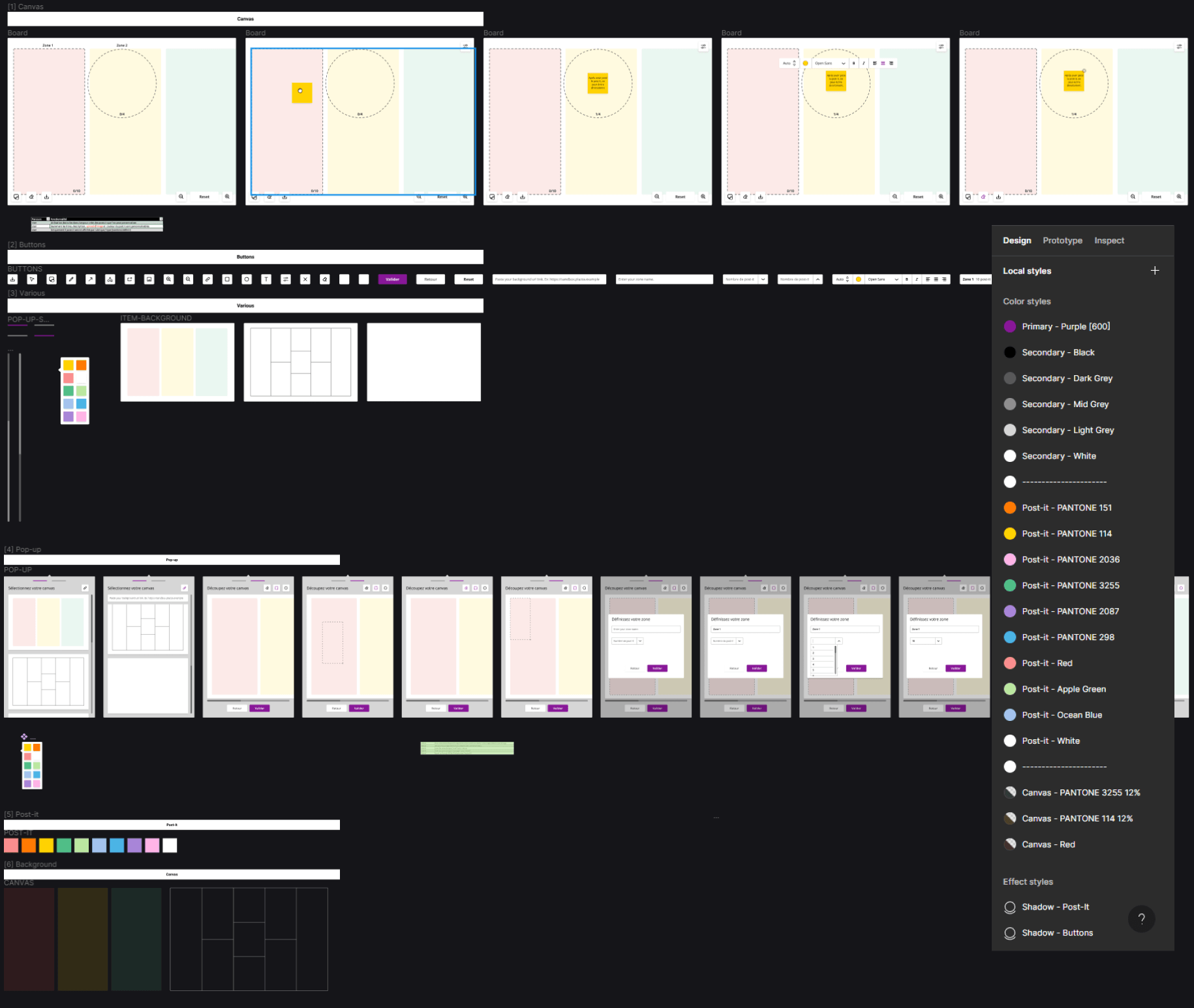Screen dimensions: 1194x1008
Task: Select the pencil edit icon in Buttons row
Action: pyautogui.click(x=71, y=279)
